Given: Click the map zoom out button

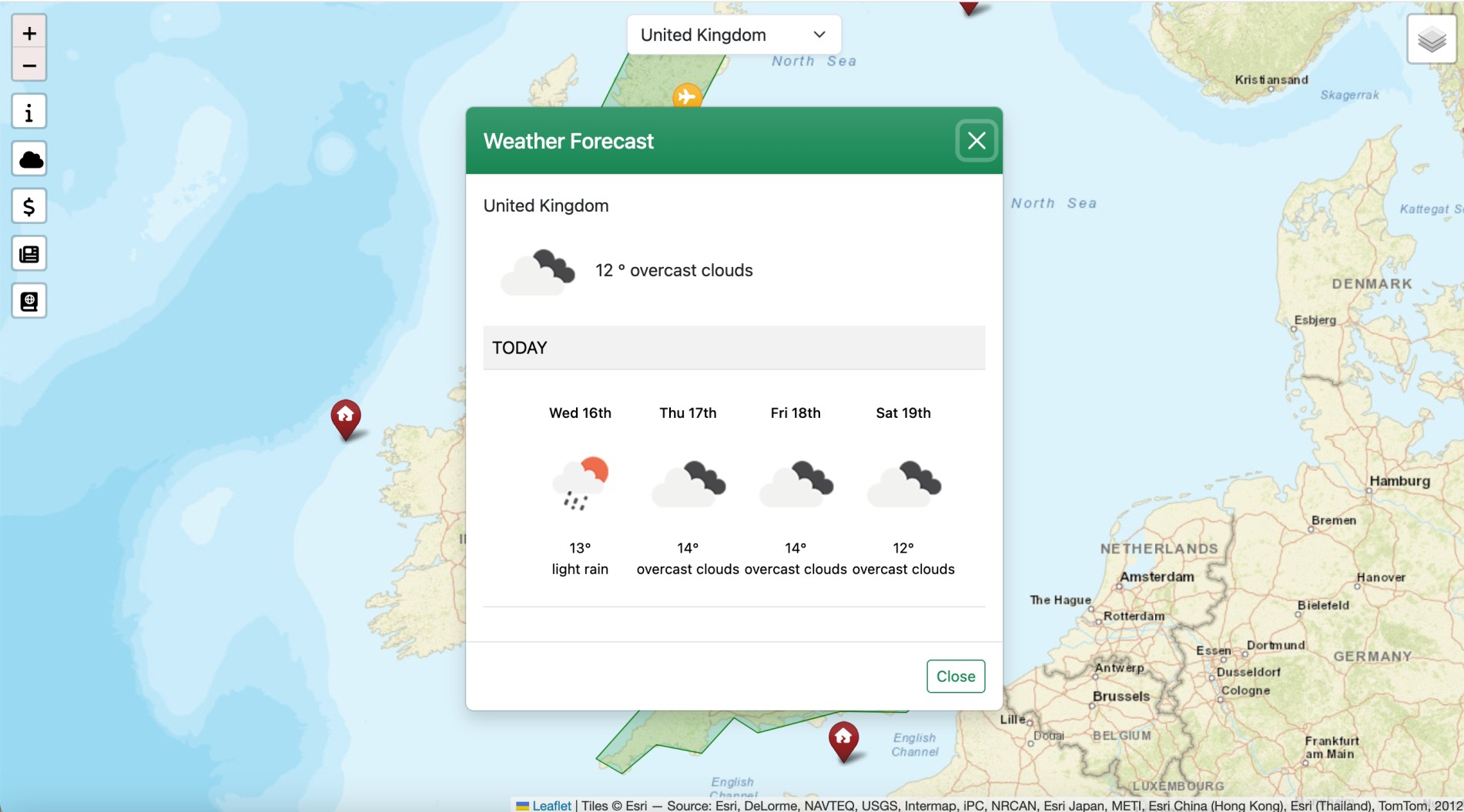Looking at the screenshot, I should point(29,66).
